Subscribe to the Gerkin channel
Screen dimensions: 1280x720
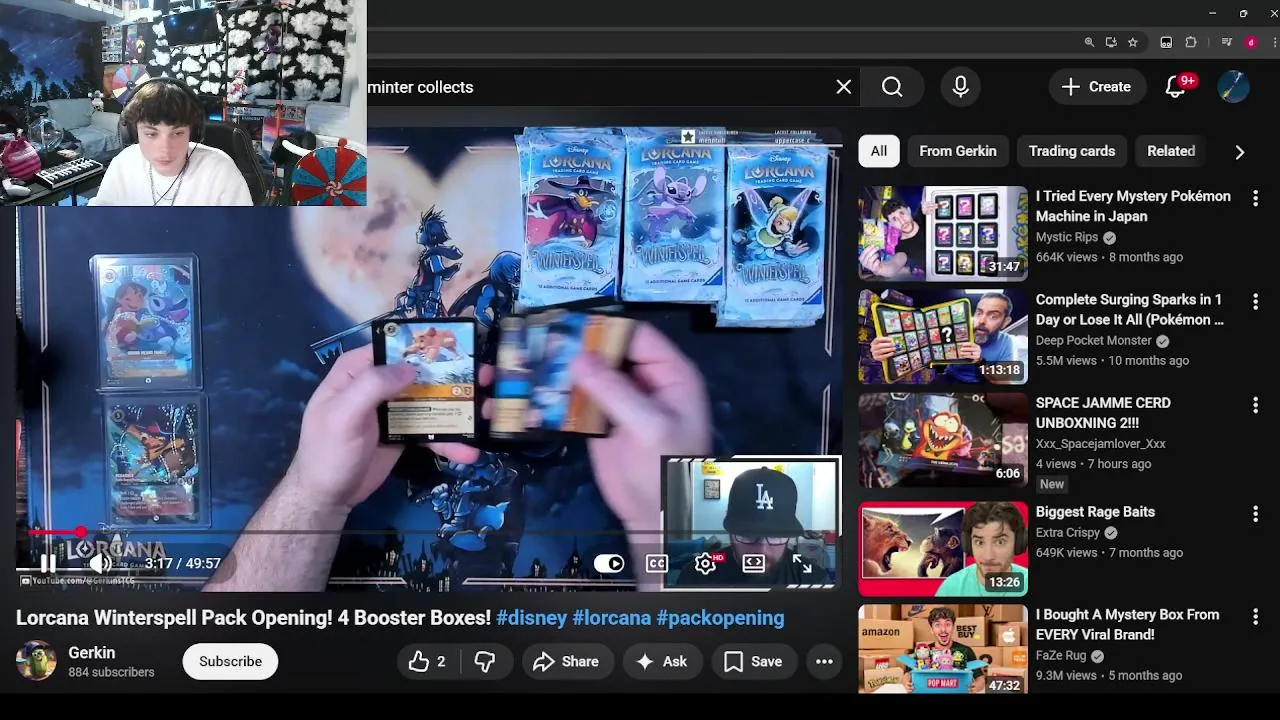click(230, 661)
